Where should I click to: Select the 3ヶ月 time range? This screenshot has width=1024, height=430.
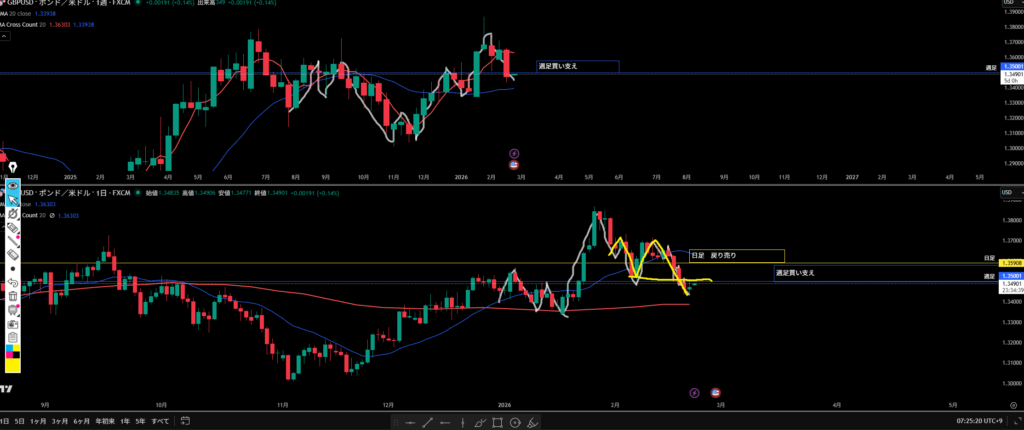[x=60, y=422]
